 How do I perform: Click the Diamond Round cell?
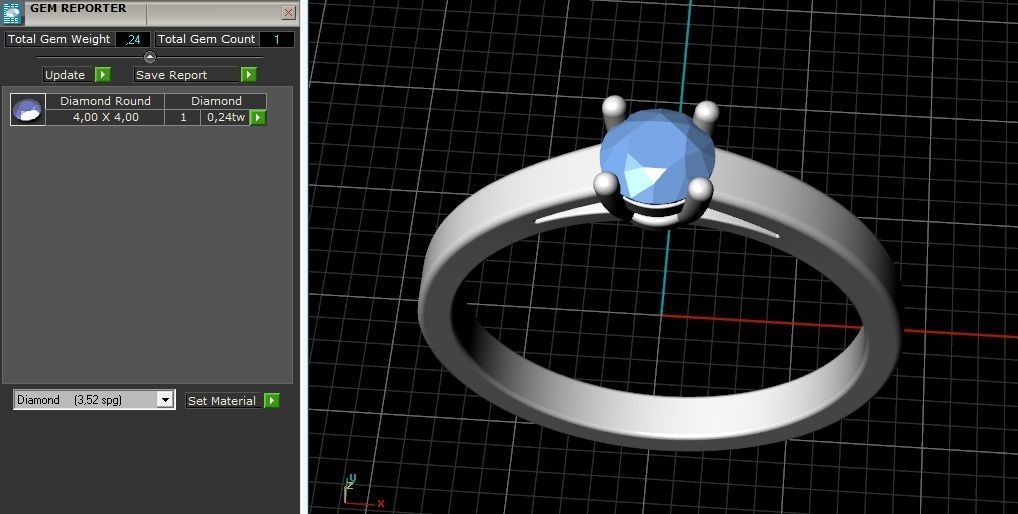tap(105, 101)
